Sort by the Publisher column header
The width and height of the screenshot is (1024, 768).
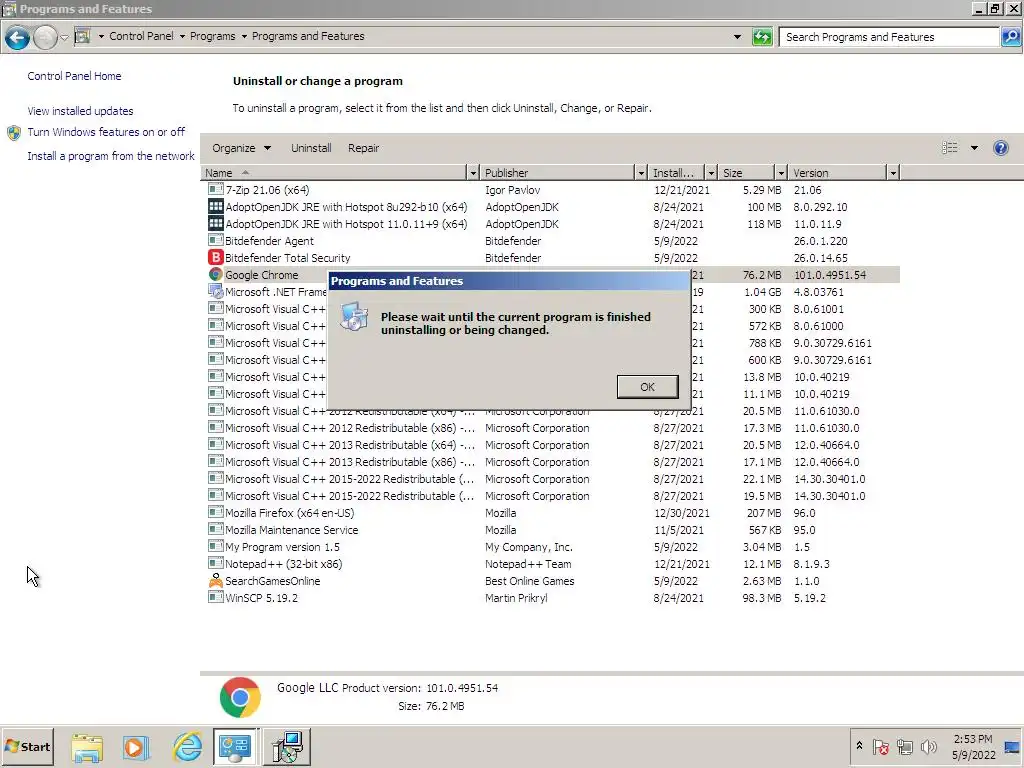coord(557,172)
